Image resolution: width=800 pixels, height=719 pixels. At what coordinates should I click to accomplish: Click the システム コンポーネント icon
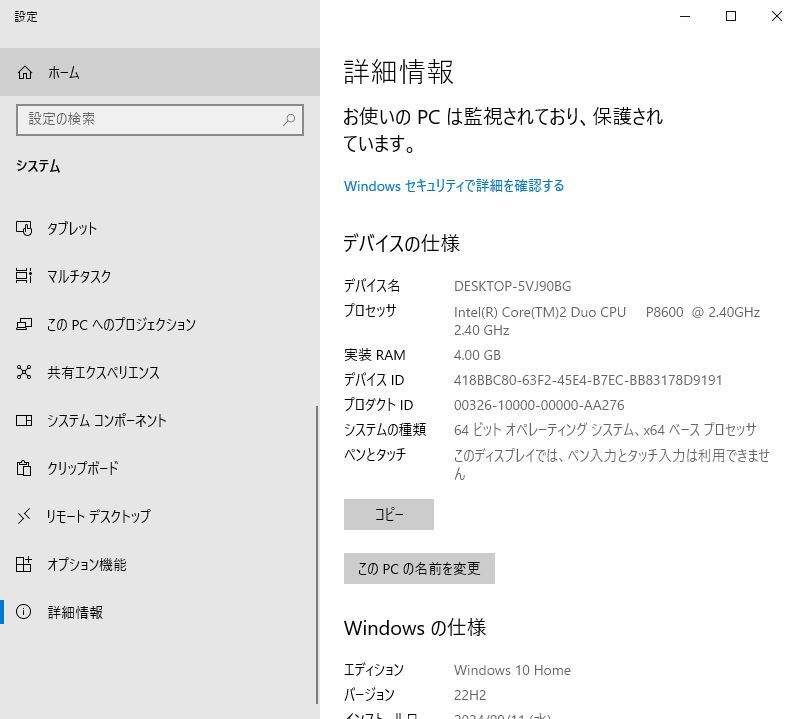tap(24, 420)
